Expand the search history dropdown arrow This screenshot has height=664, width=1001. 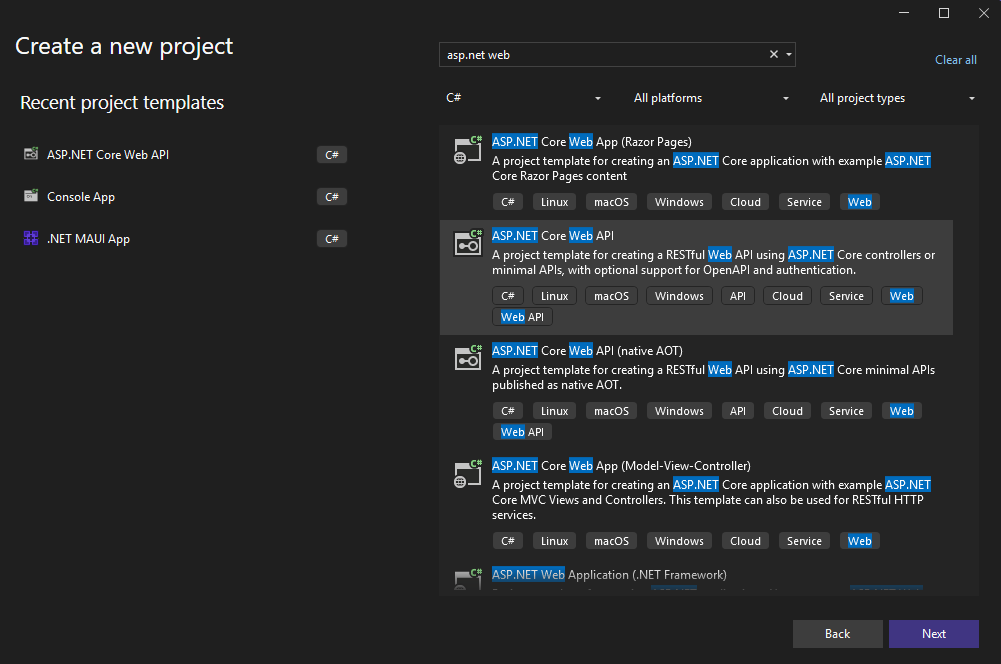[789, 55]
